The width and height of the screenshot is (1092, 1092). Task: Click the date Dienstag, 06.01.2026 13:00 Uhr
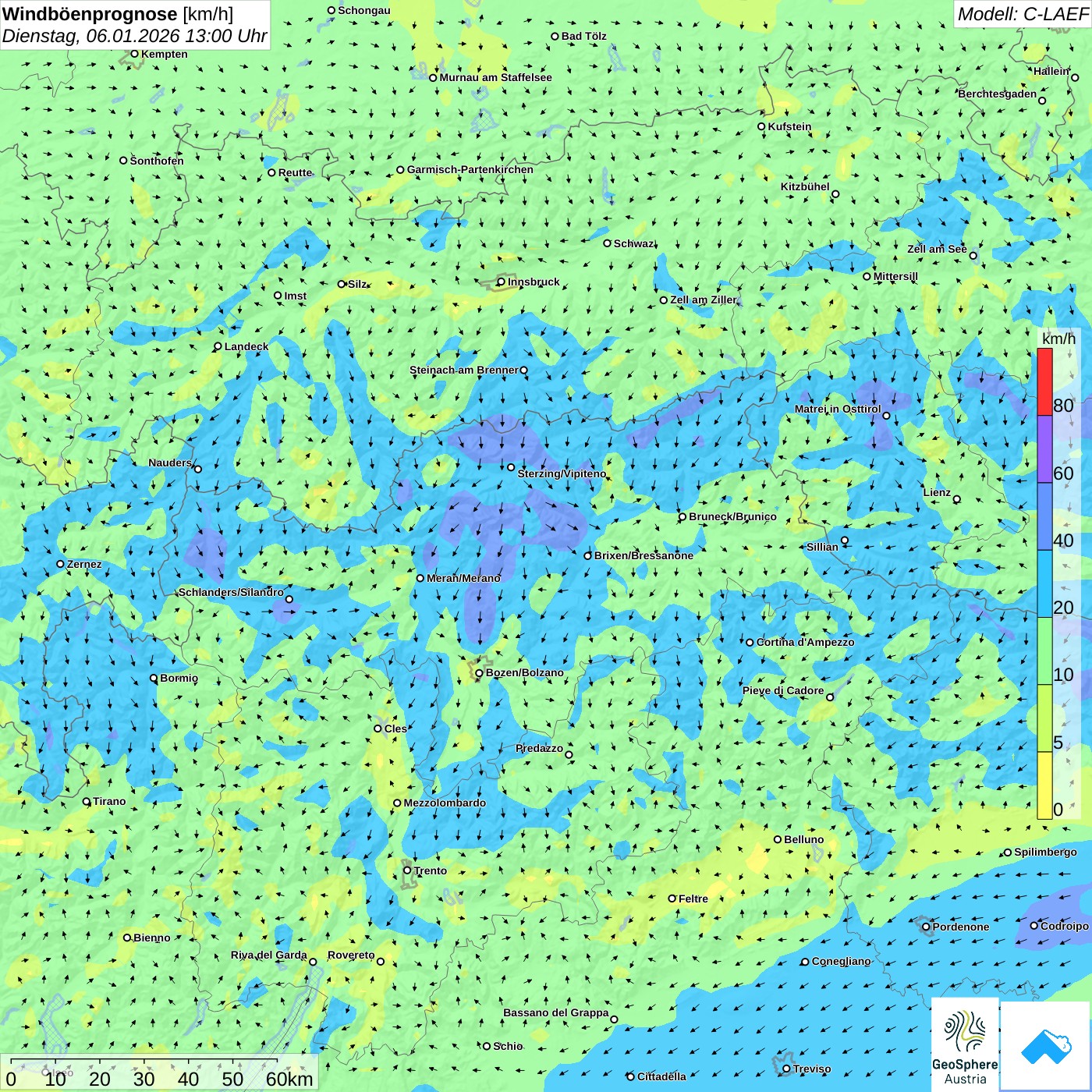(x=135, y=36)
